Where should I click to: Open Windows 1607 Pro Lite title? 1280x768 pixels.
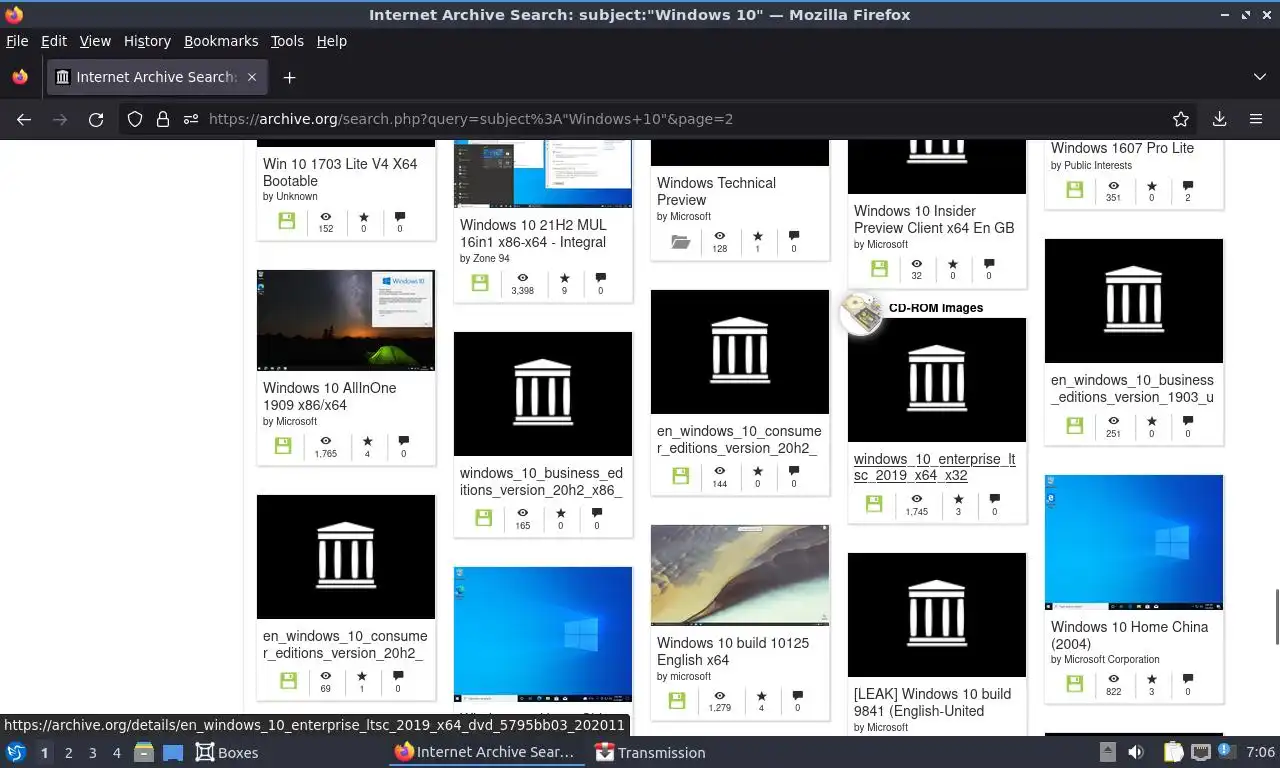(x=1122, y=148)
